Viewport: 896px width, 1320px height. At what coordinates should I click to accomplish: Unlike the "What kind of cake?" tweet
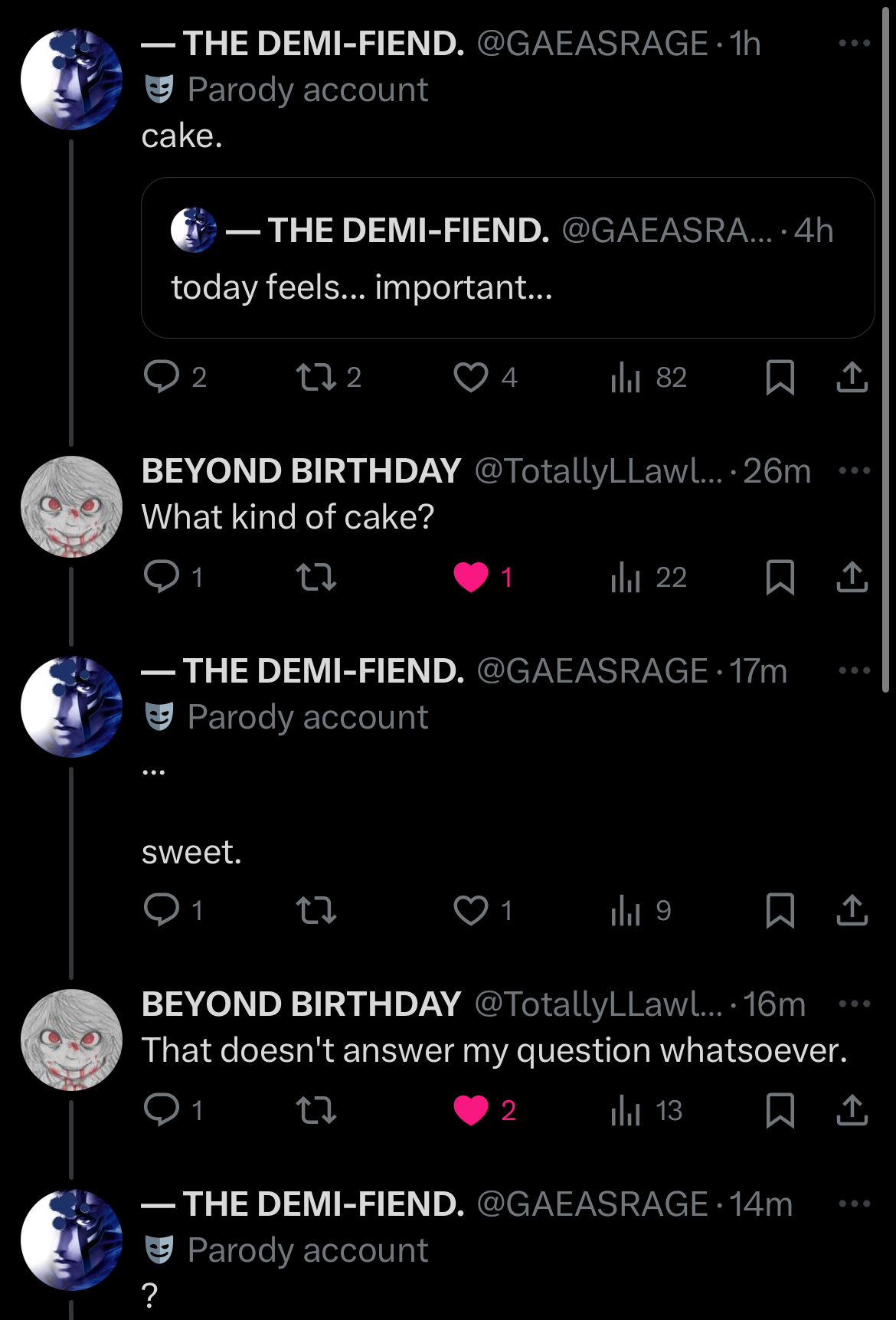470,577
